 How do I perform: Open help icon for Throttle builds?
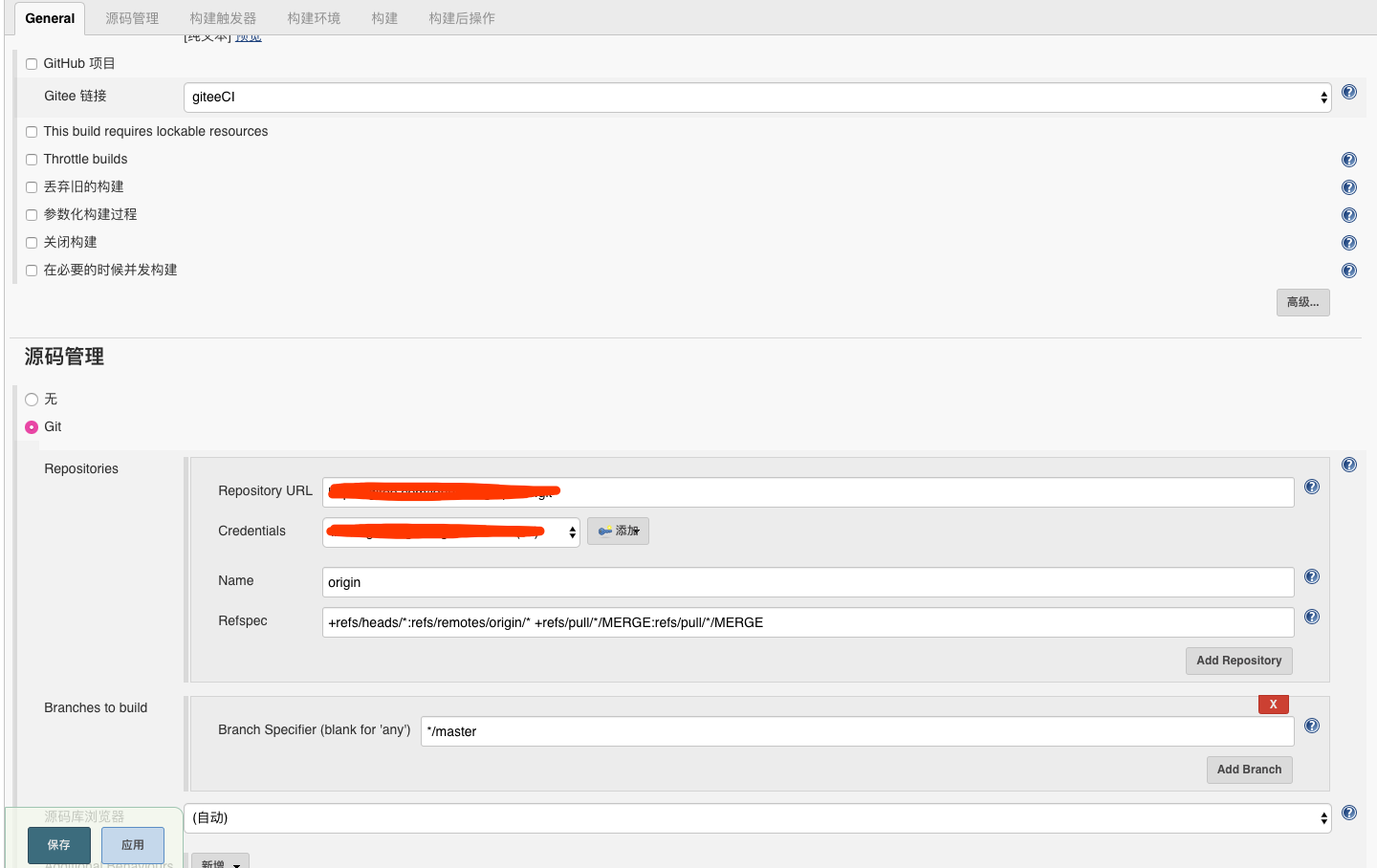[1348, 161]
